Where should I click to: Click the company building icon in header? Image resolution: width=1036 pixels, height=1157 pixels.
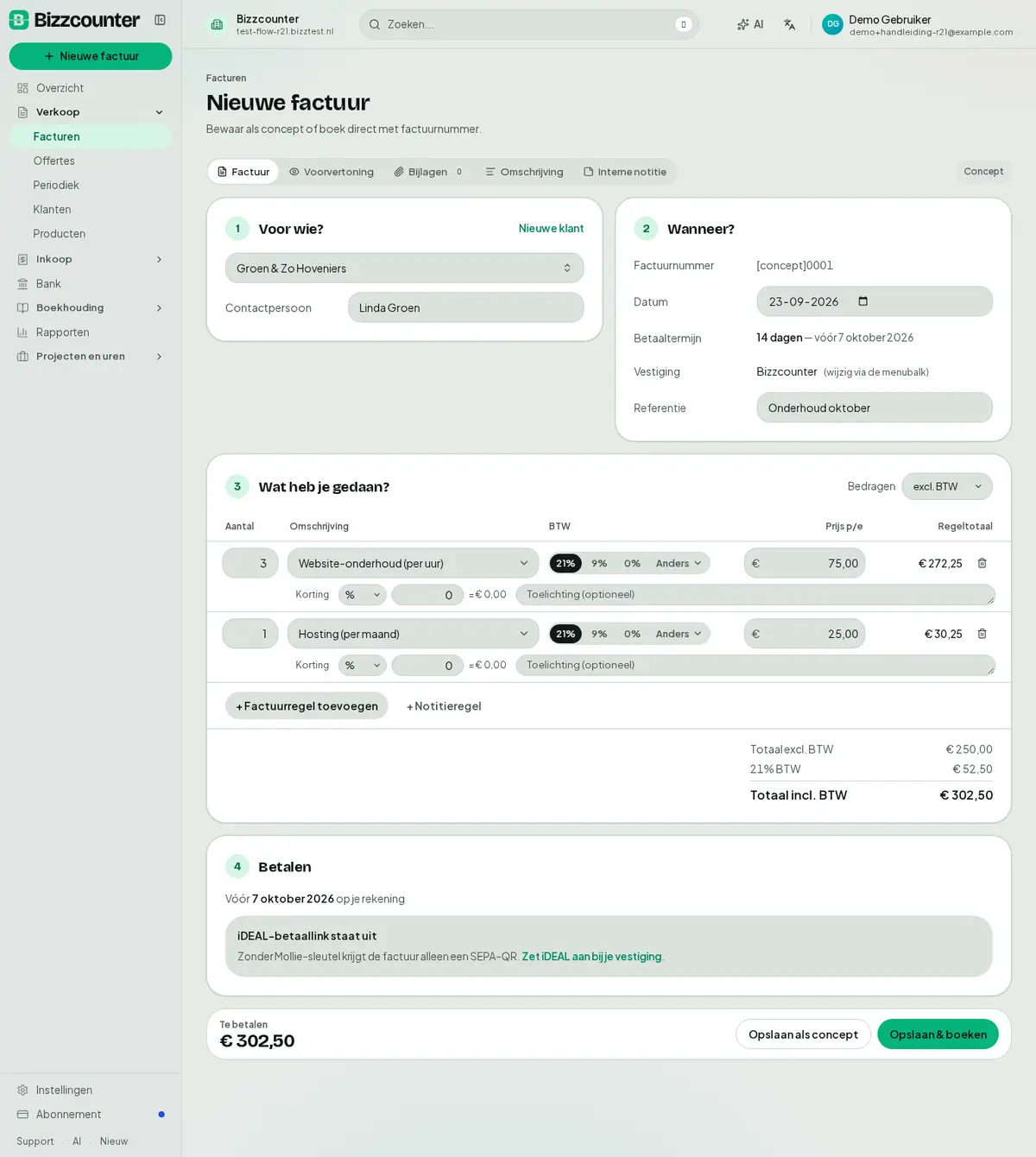pos(217,24)
